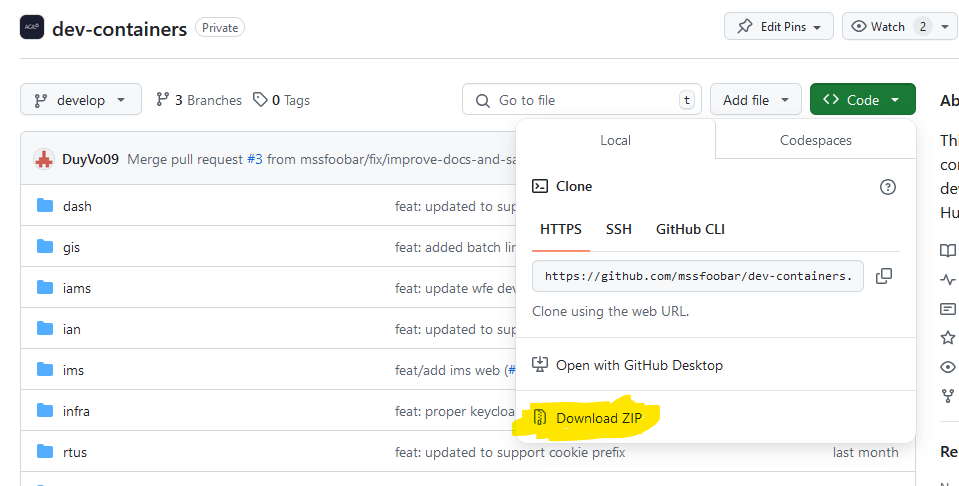Click the ian folder icon
The height and width of the screenshot is (486, 959).
pos(45,328)
